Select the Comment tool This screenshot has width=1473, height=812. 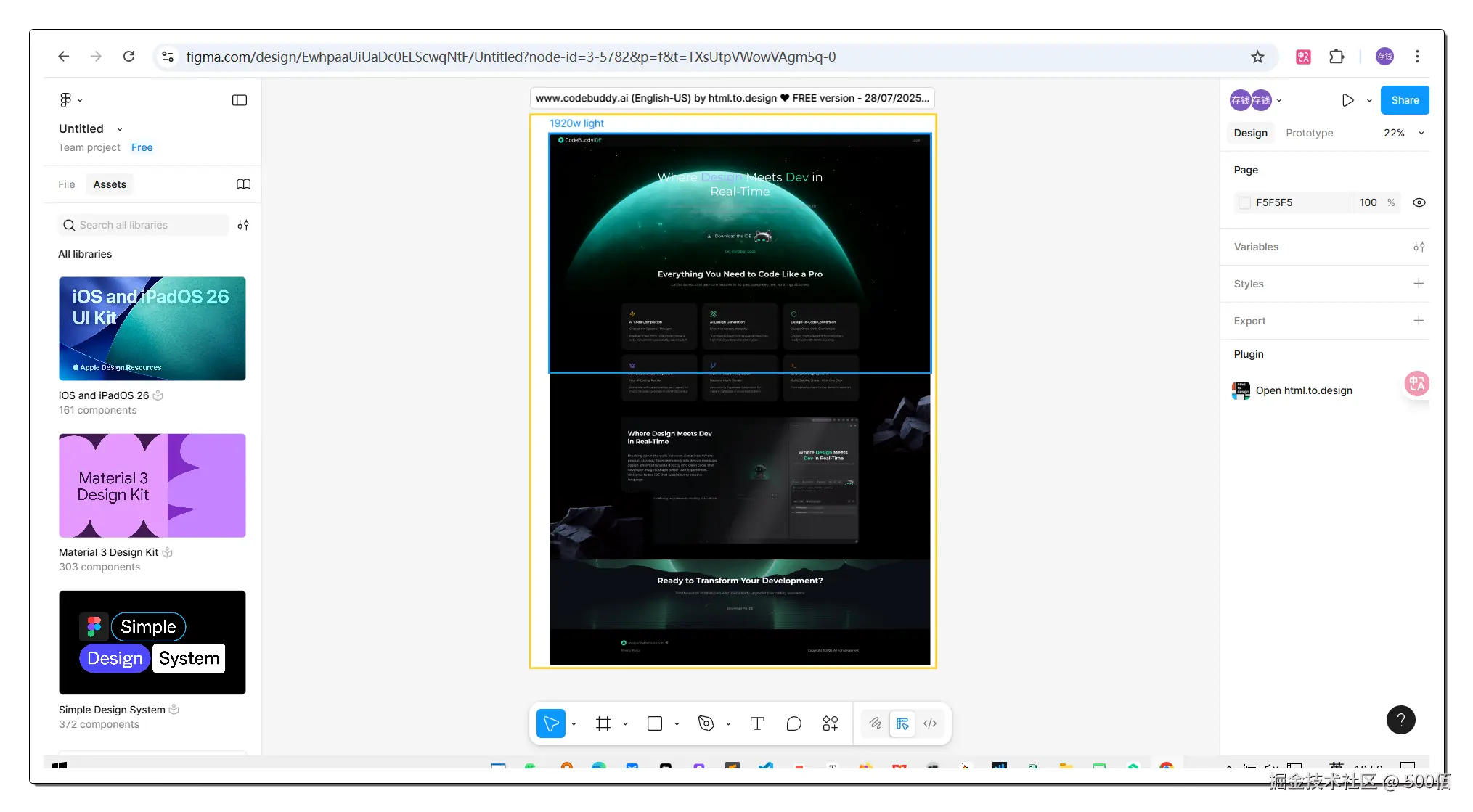(794, 723)
